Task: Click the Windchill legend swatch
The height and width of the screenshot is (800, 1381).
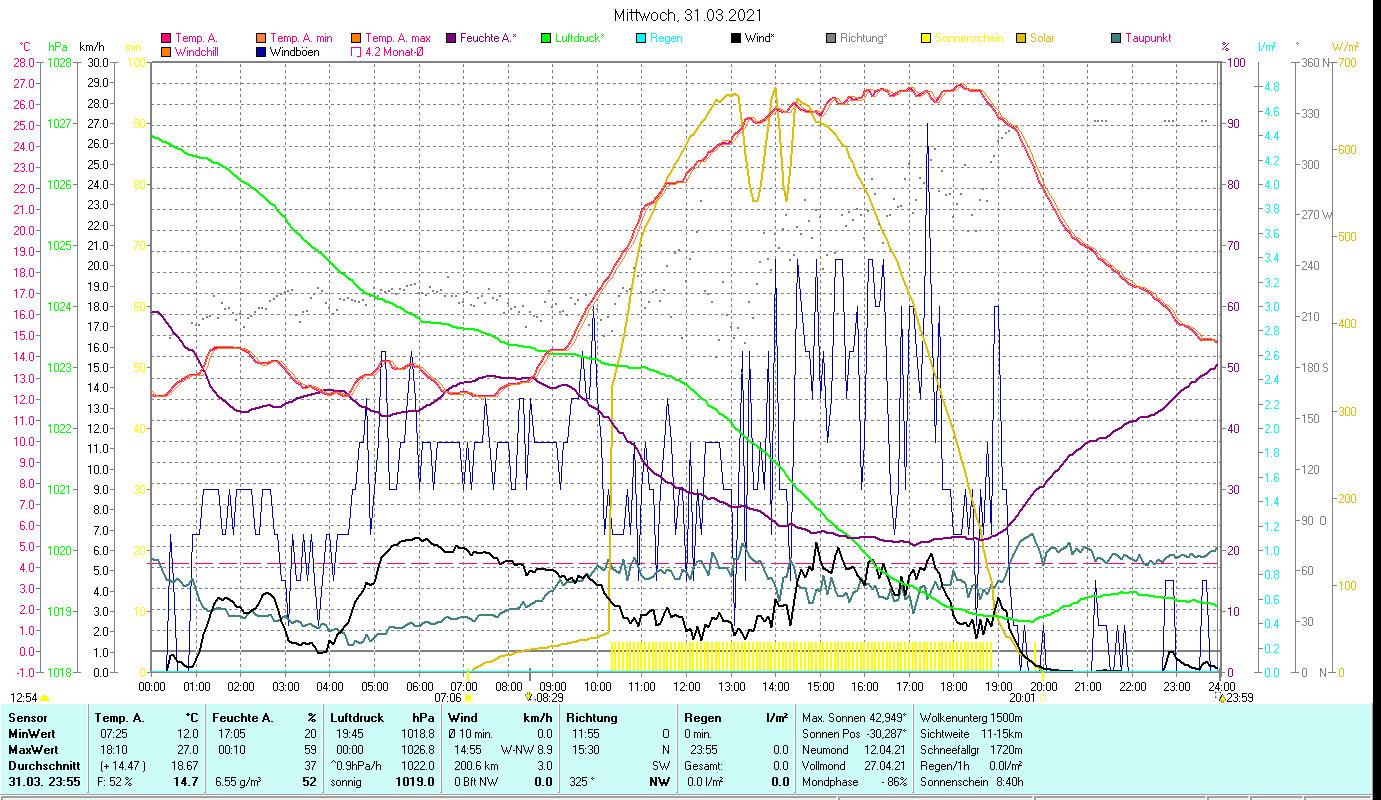Action: [165, 52]
